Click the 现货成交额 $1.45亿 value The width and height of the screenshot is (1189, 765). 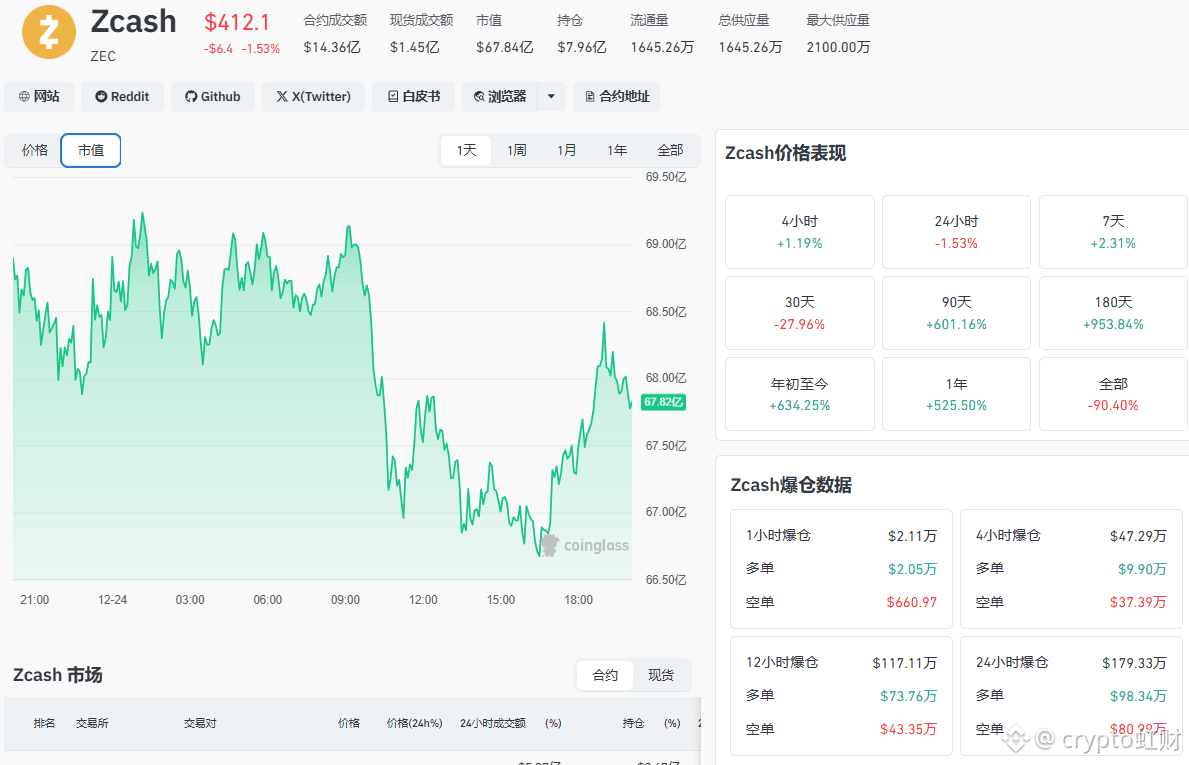tap(414, 47)
